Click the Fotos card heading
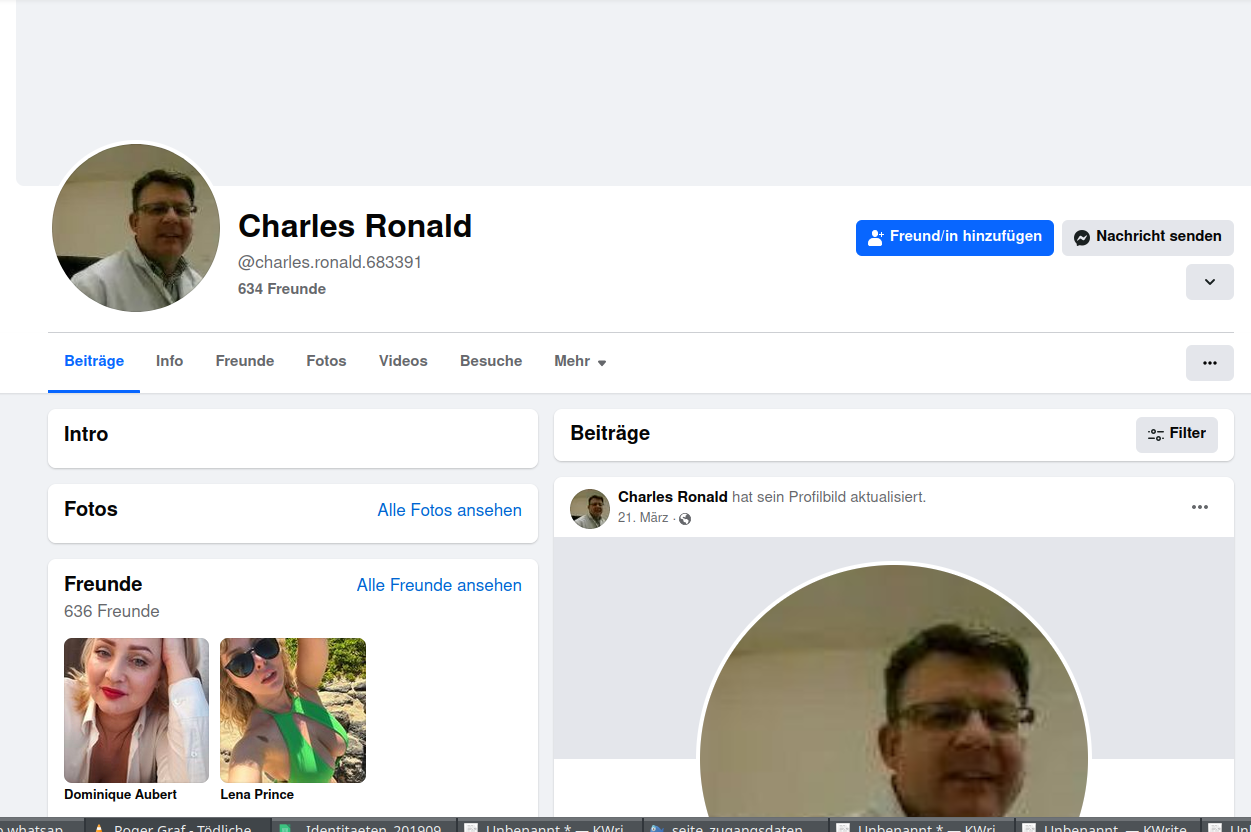Screen dimensions: 1251x832 [91, 509]
